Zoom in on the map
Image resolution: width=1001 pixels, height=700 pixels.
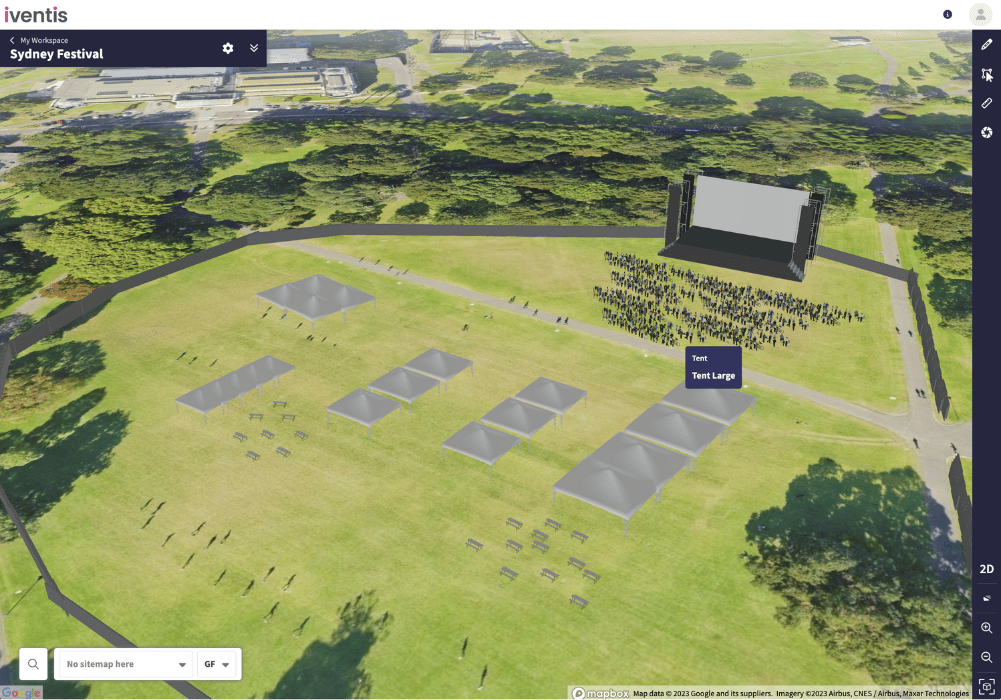click(986, 628)
